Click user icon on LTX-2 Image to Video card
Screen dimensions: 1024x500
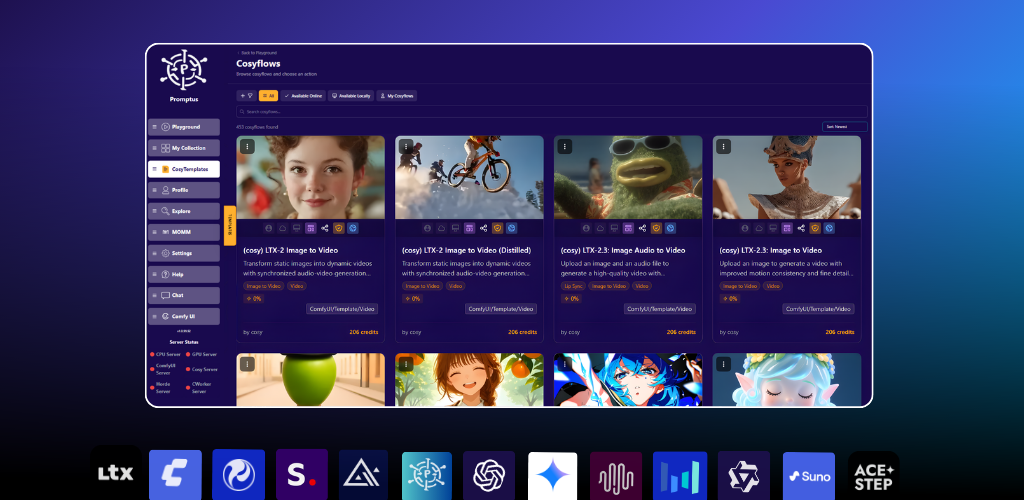click(268, 228)
